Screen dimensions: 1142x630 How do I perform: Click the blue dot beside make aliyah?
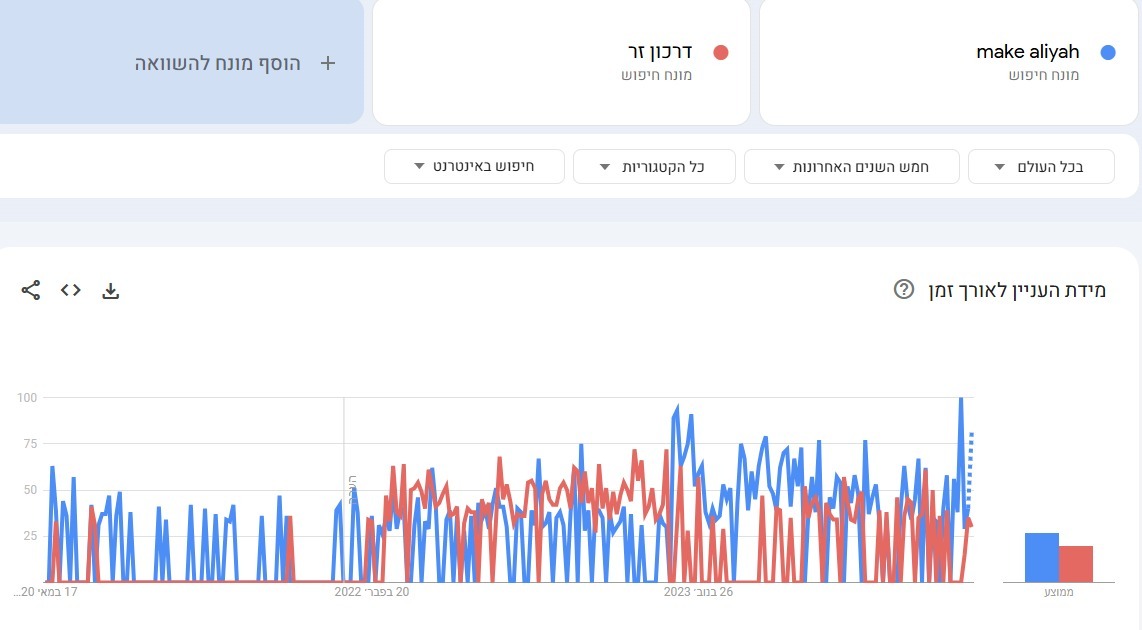[x=1108, y=52]
